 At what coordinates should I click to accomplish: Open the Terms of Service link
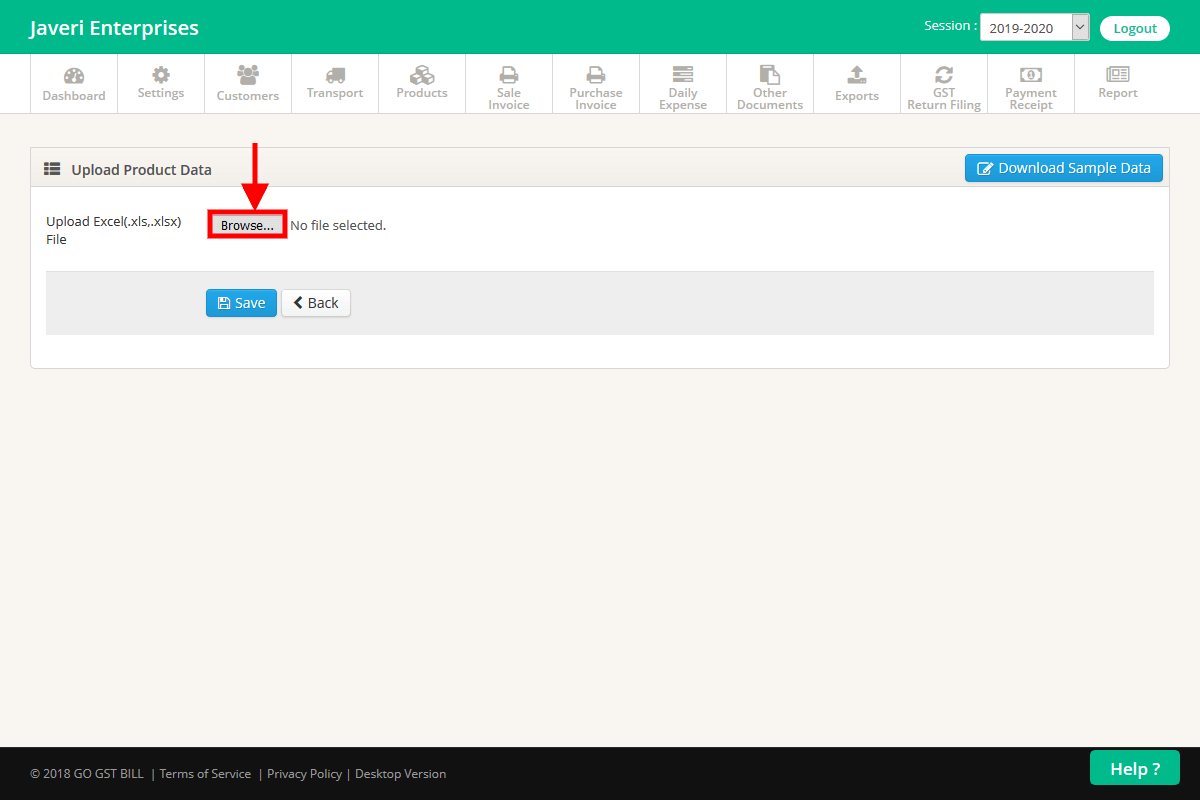(206, 773)
